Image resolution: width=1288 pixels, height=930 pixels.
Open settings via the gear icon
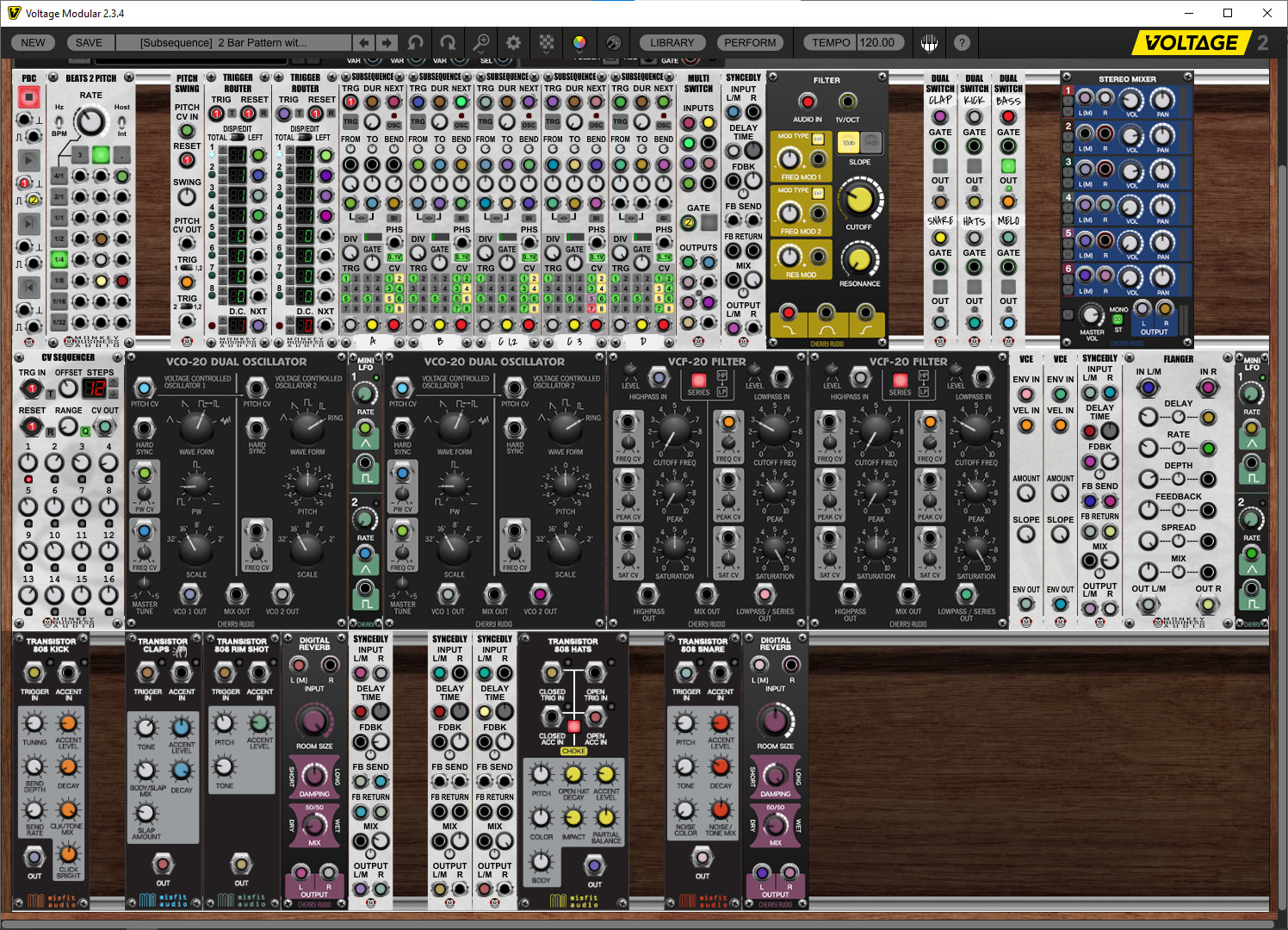pyautogui.click(x=513, y=42)
